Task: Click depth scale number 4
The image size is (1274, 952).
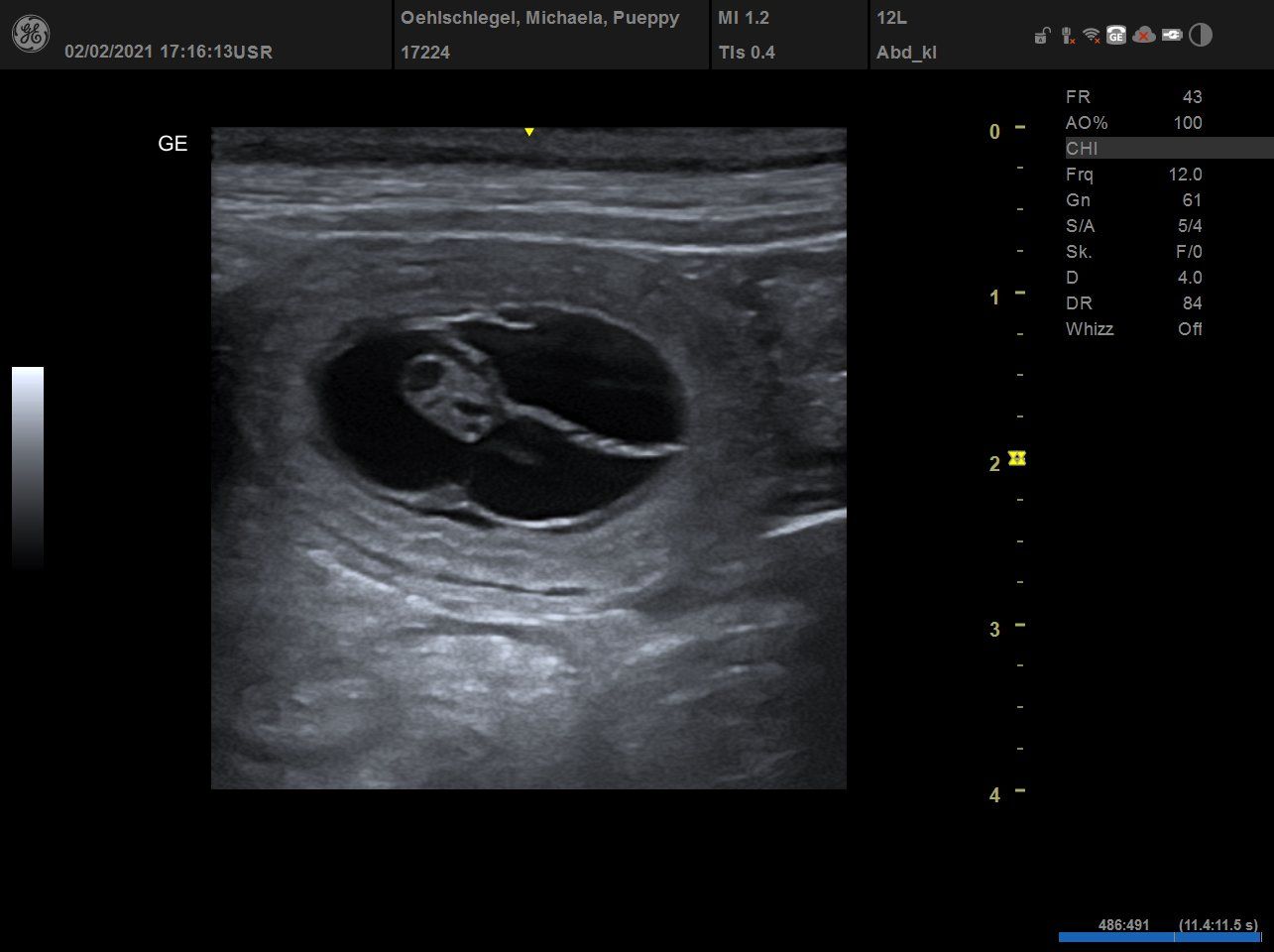Action: coord(994,795)
